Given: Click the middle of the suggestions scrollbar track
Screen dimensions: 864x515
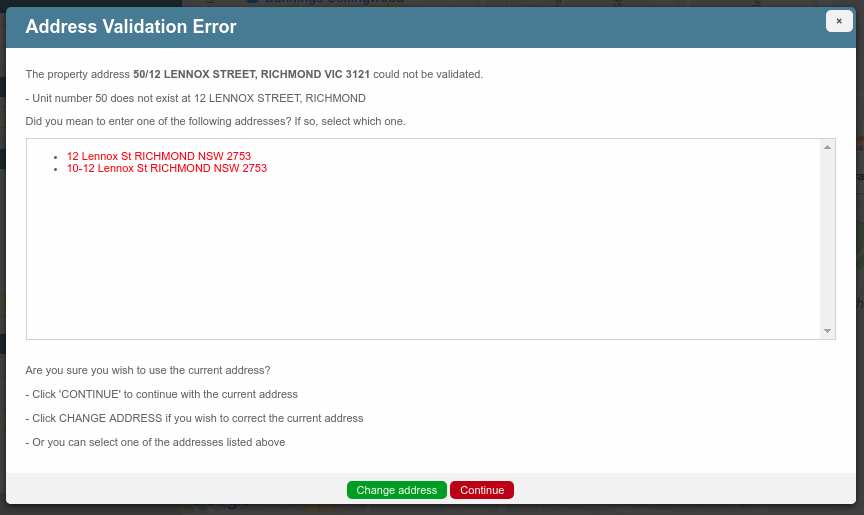Looking at the screenshot, I should (x=827, y=239).
